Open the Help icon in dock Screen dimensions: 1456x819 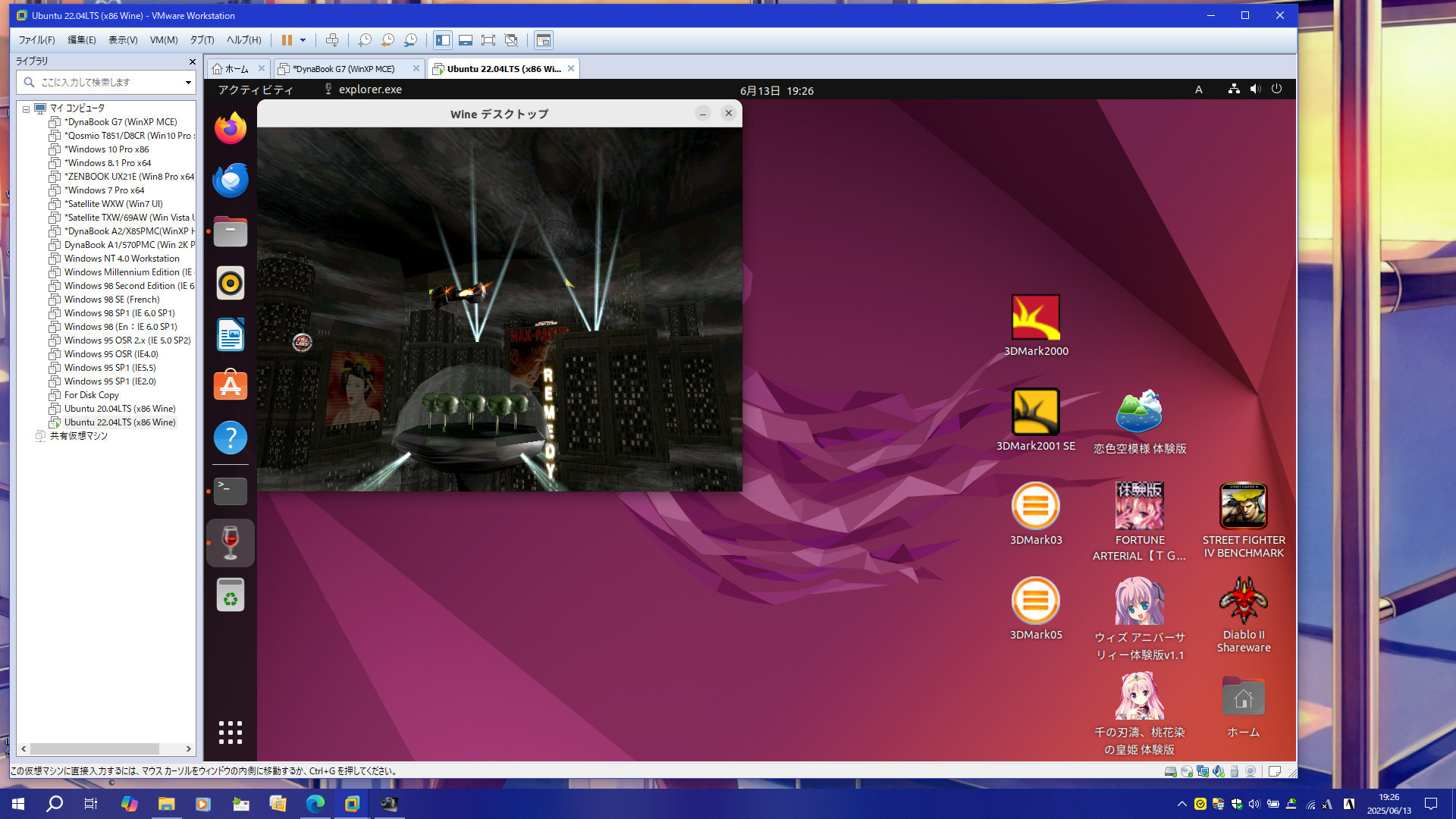(x=231, y=438)
